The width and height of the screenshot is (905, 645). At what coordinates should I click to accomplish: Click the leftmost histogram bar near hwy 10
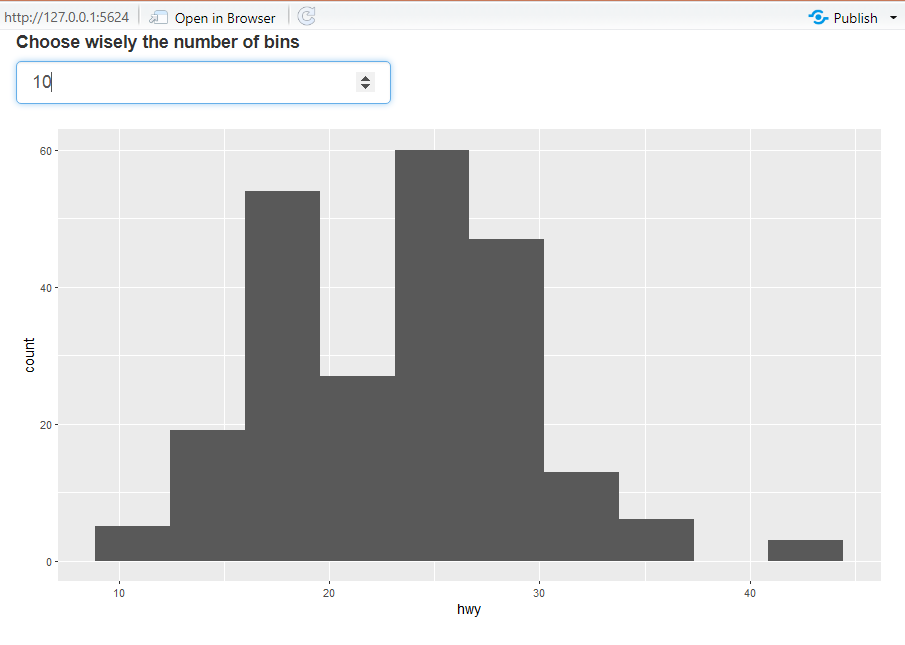[x=132, y=543]
